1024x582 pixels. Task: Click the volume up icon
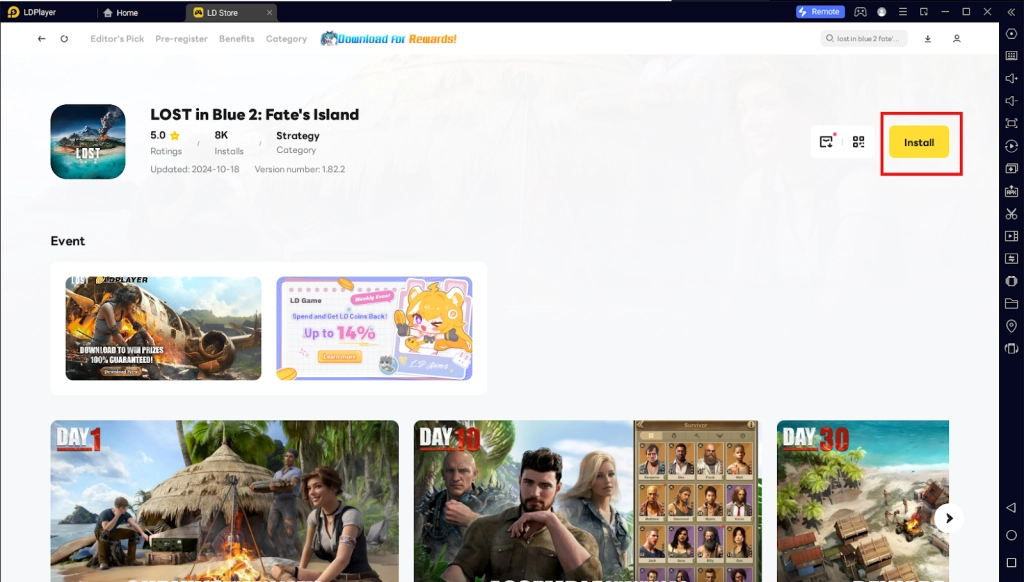pos(1011,78)
